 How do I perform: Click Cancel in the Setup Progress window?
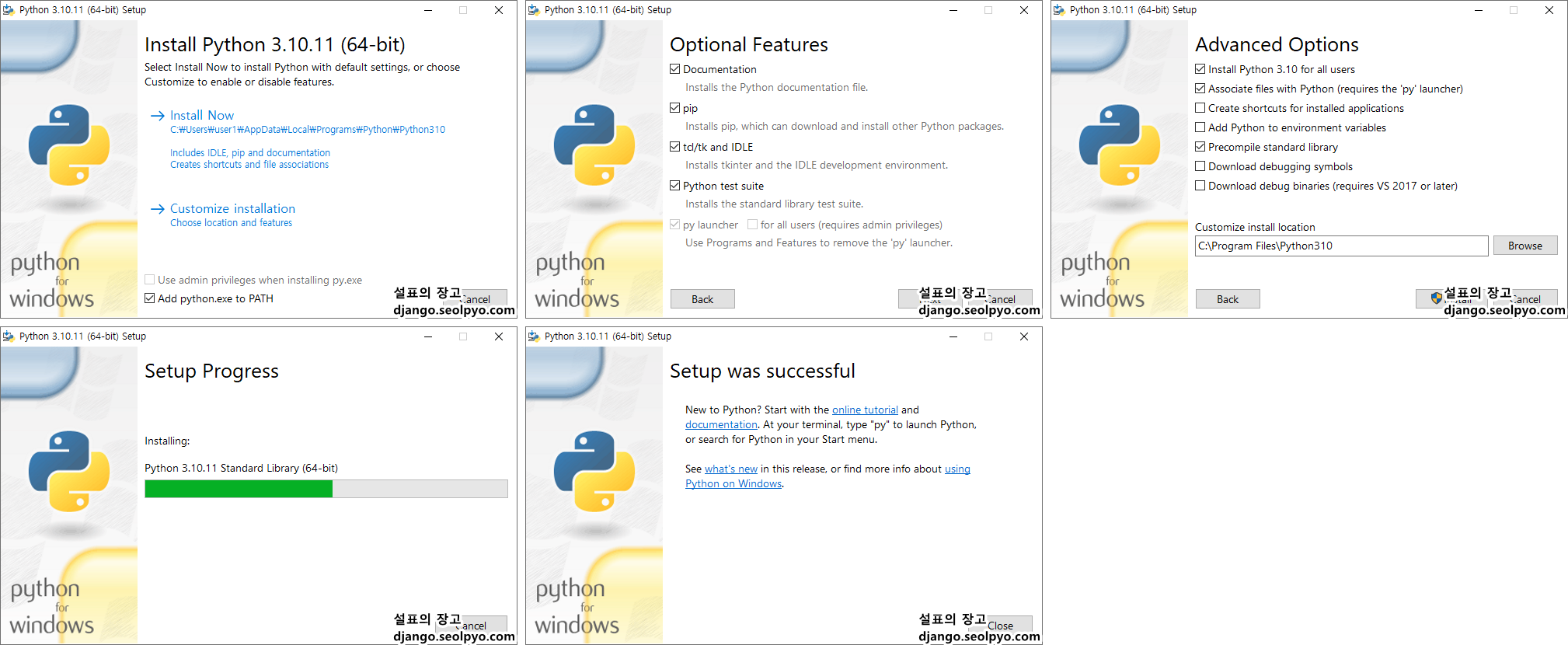[475, 625]
